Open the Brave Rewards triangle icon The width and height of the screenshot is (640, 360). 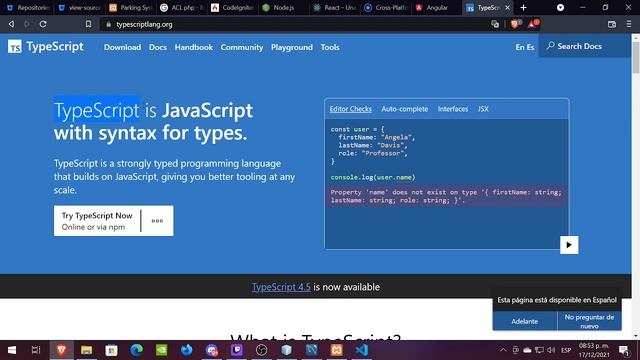(x=531, y=24)
